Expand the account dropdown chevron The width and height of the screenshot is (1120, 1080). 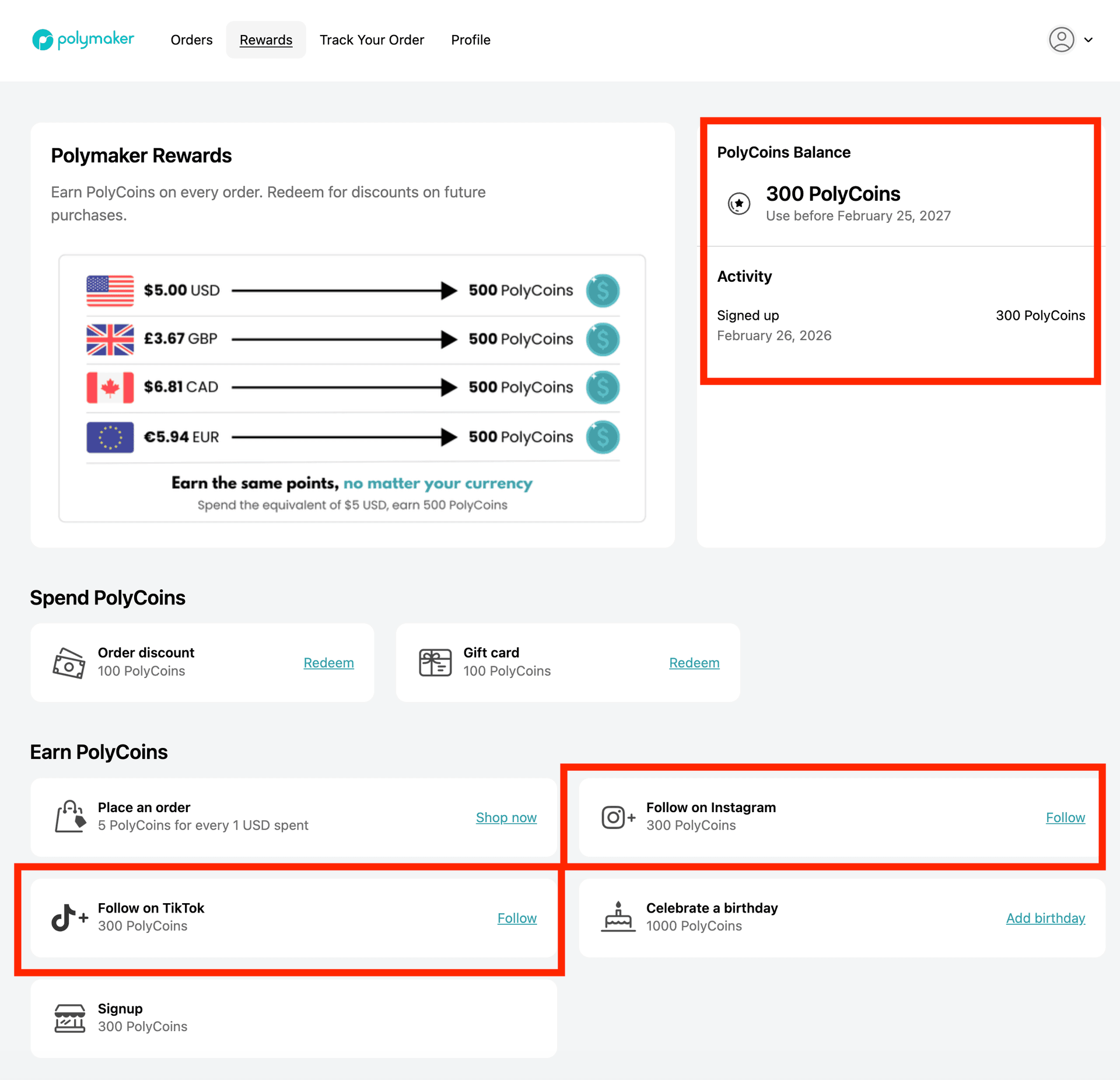click(1088, 40)
